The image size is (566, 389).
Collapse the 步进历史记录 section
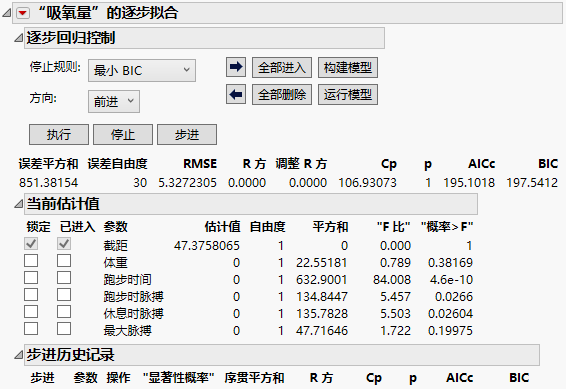tap(18, 355)
